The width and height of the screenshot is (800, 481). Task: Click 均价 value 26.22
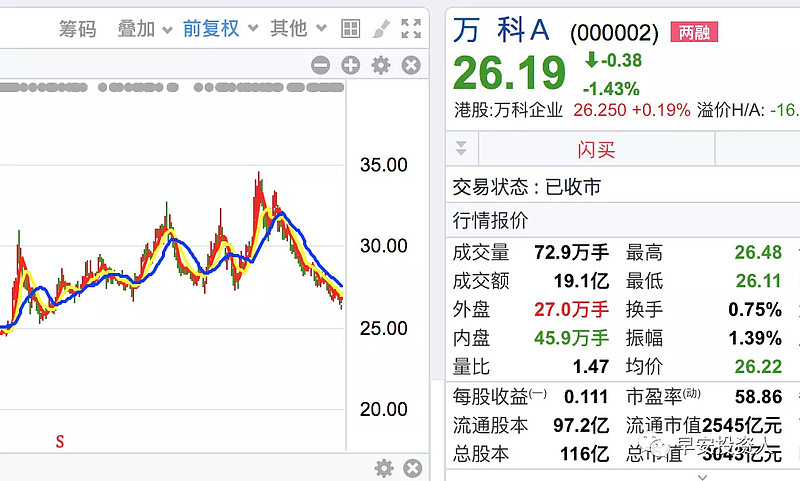[x=758, y=366]
